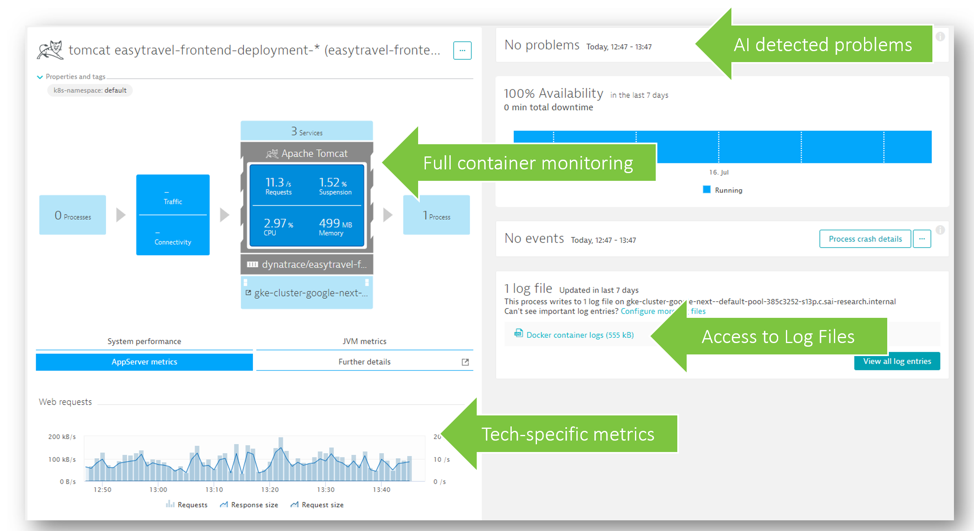Click the View all log entries button
Image resolution: width=974 pixels, height=531 pixels.
897,361
